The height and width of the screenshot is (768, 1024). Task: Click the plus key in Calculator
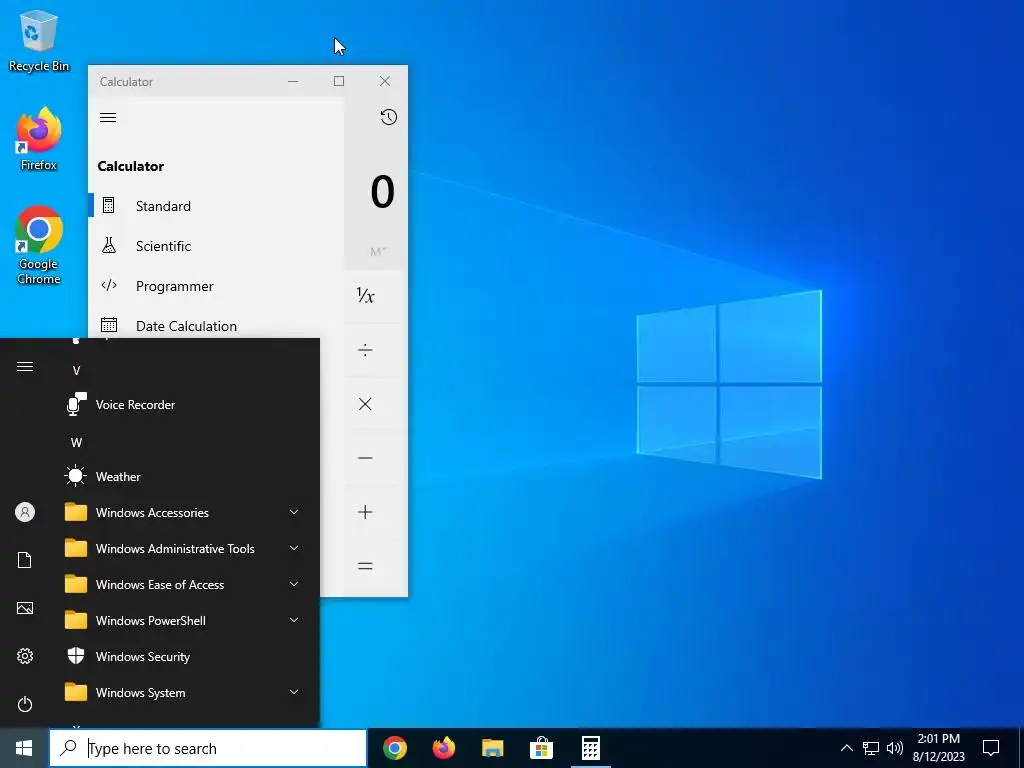365,512
